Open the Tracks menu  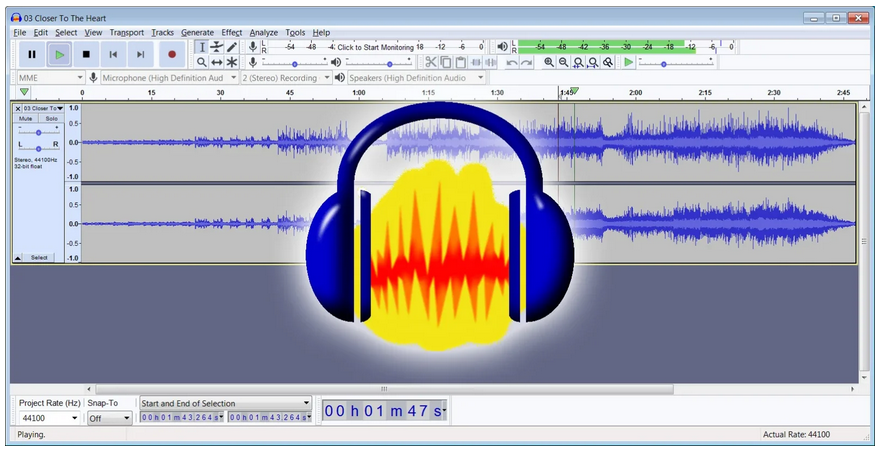pyautogui.click(x=162, y=33)
